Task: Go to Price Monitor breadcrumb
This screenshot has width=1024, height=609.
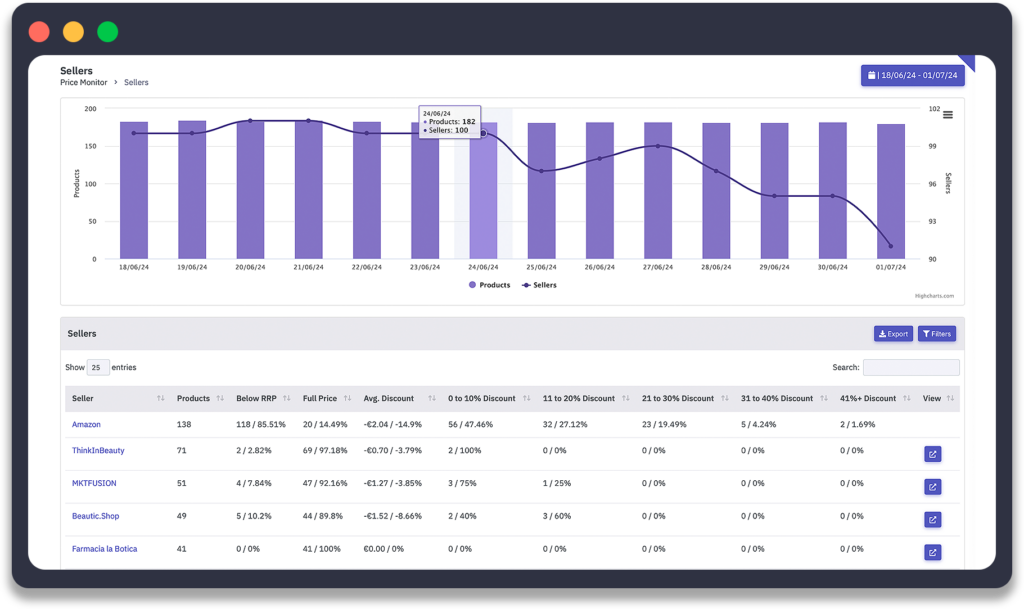Action: (x=84, y=82)
